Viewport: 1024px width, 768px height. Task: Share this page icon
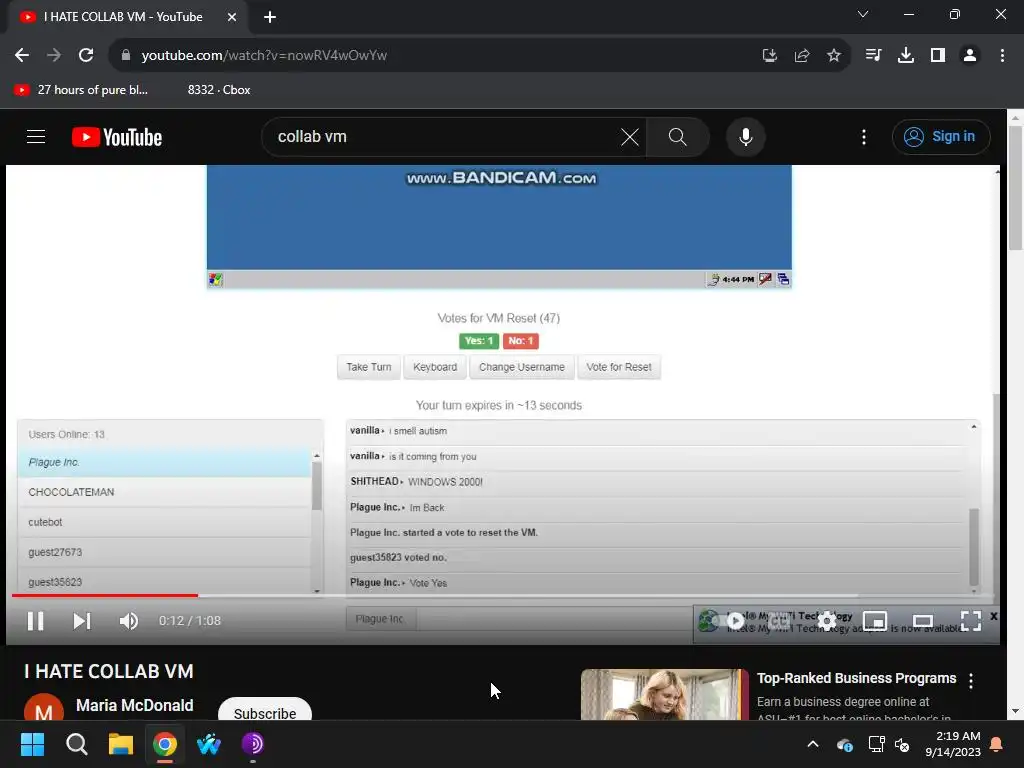pyautogui.click(x=802, y=56)
